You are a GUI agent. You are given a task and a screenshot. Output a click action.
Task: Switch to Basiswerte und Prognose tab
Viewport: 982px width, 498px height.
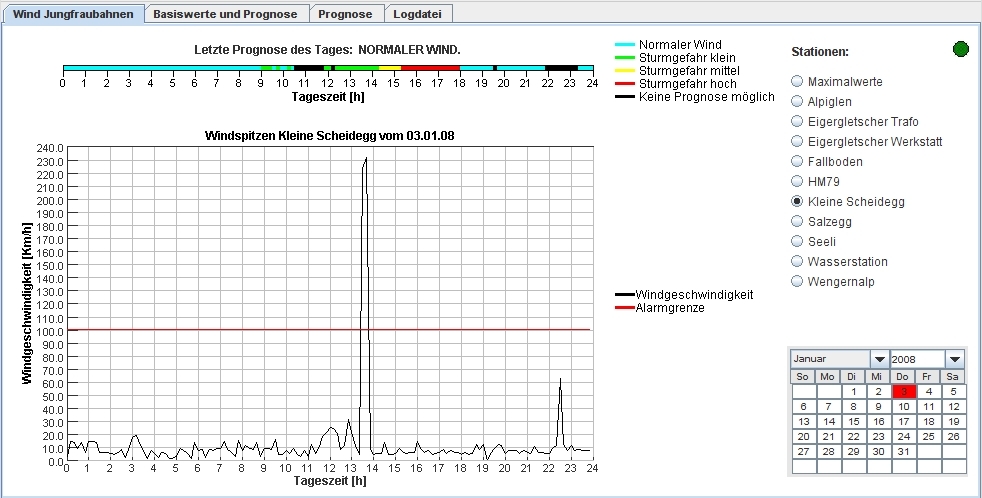[225, 14]
